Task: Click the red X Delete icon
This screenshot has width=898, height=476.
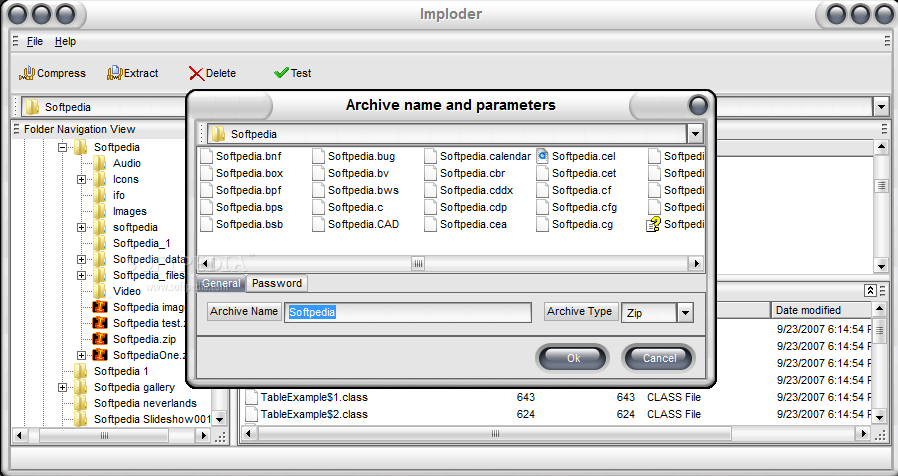Action: pyautogui.click(x=196, y=73)
